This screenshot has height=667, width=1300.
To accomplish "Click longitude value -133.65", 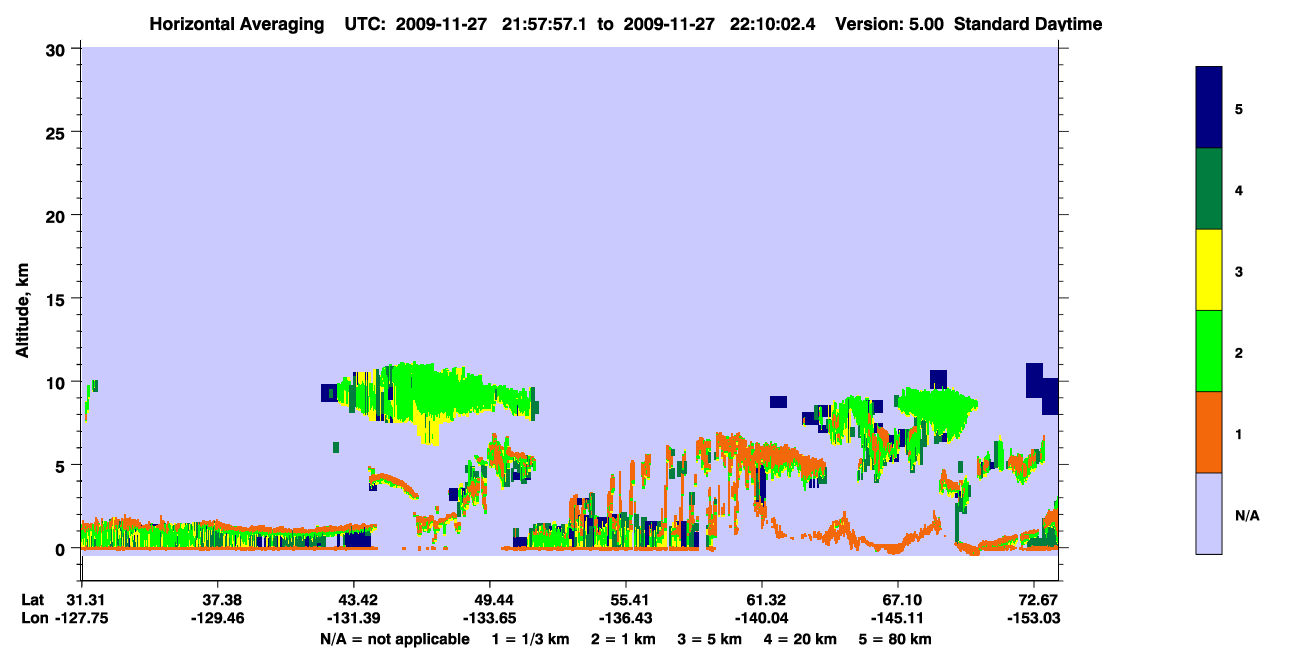I will tap(490, 619).
